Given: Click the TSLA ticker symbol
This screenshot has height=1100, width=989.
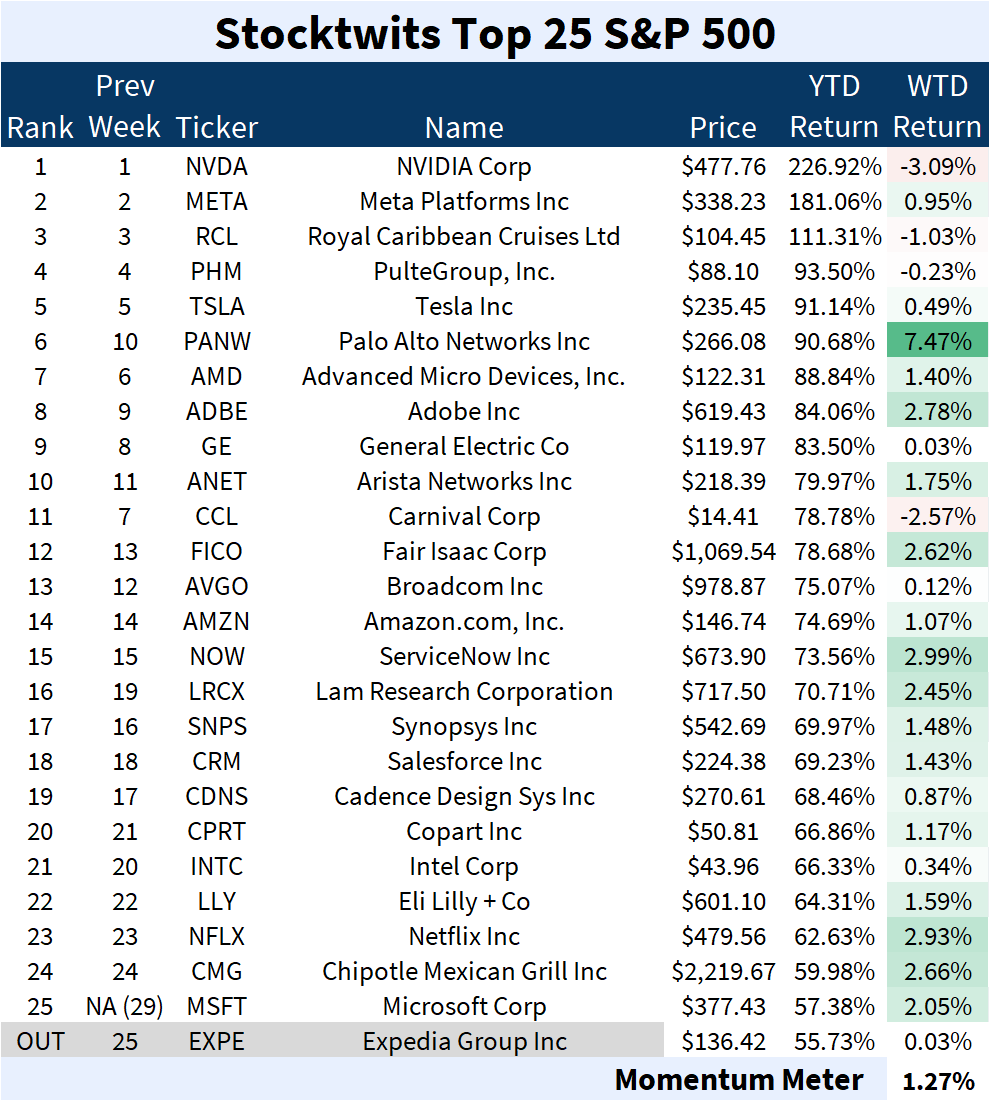Looking at the screenshot, I should coord(217,307).
